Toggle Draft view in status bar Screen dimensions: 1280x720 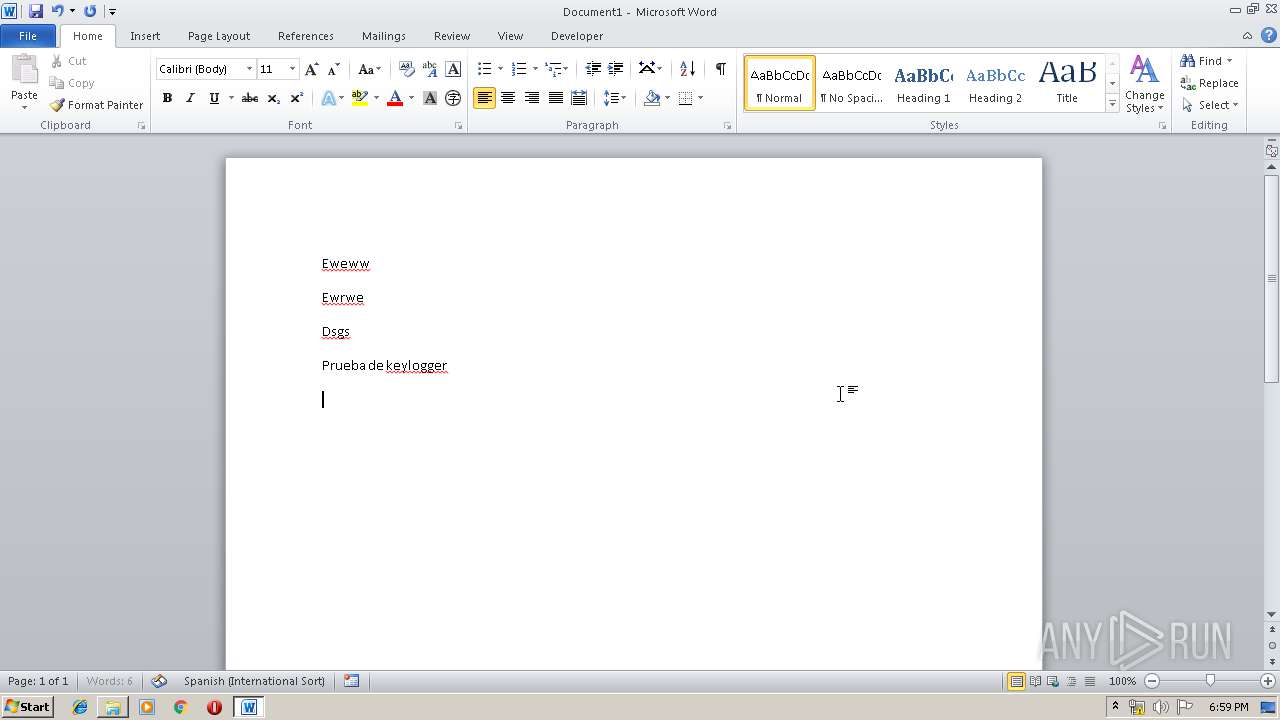(1090, 681)
